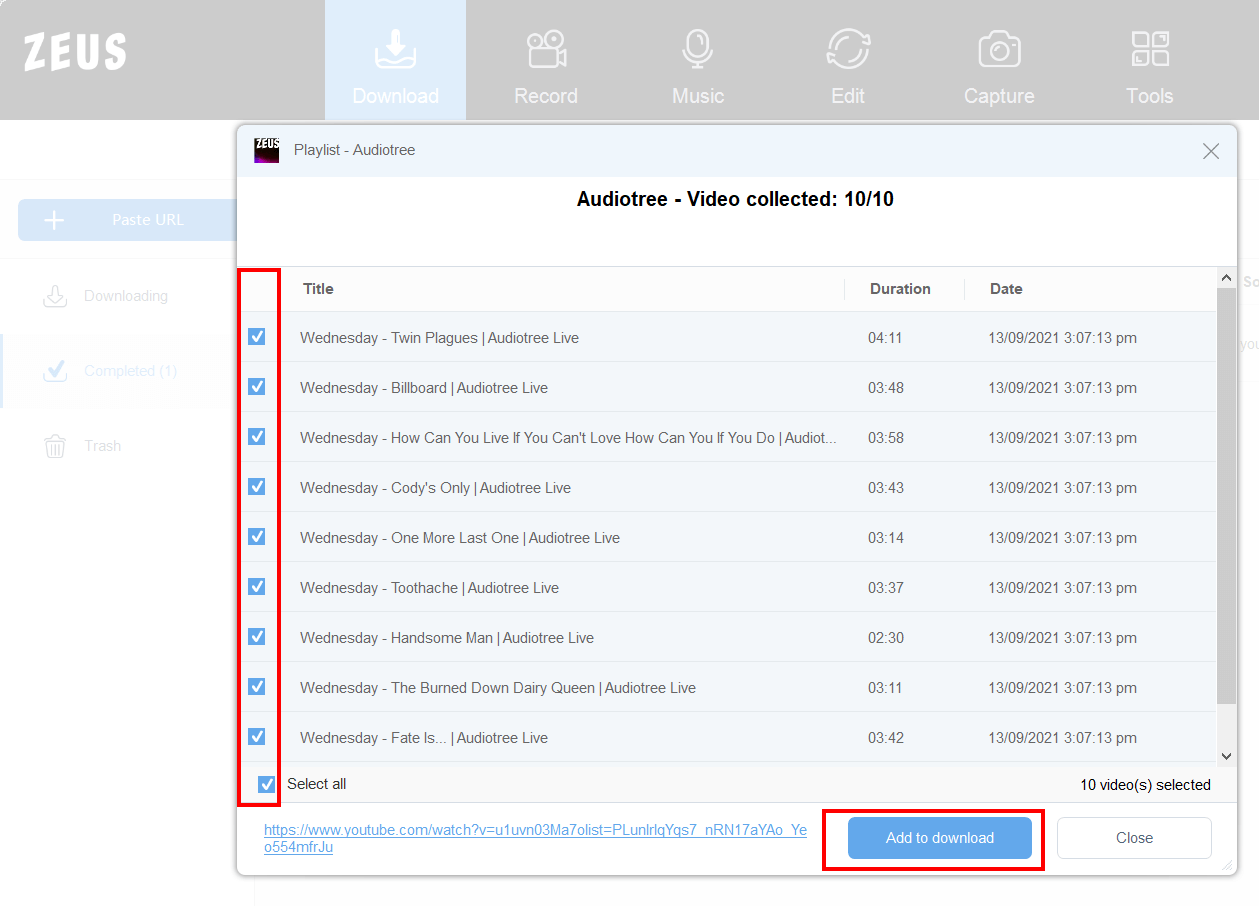Uncheck Twin Plagues video checkbox
1259x906 pixels.
pyautogui.click(x=257, y=337)
